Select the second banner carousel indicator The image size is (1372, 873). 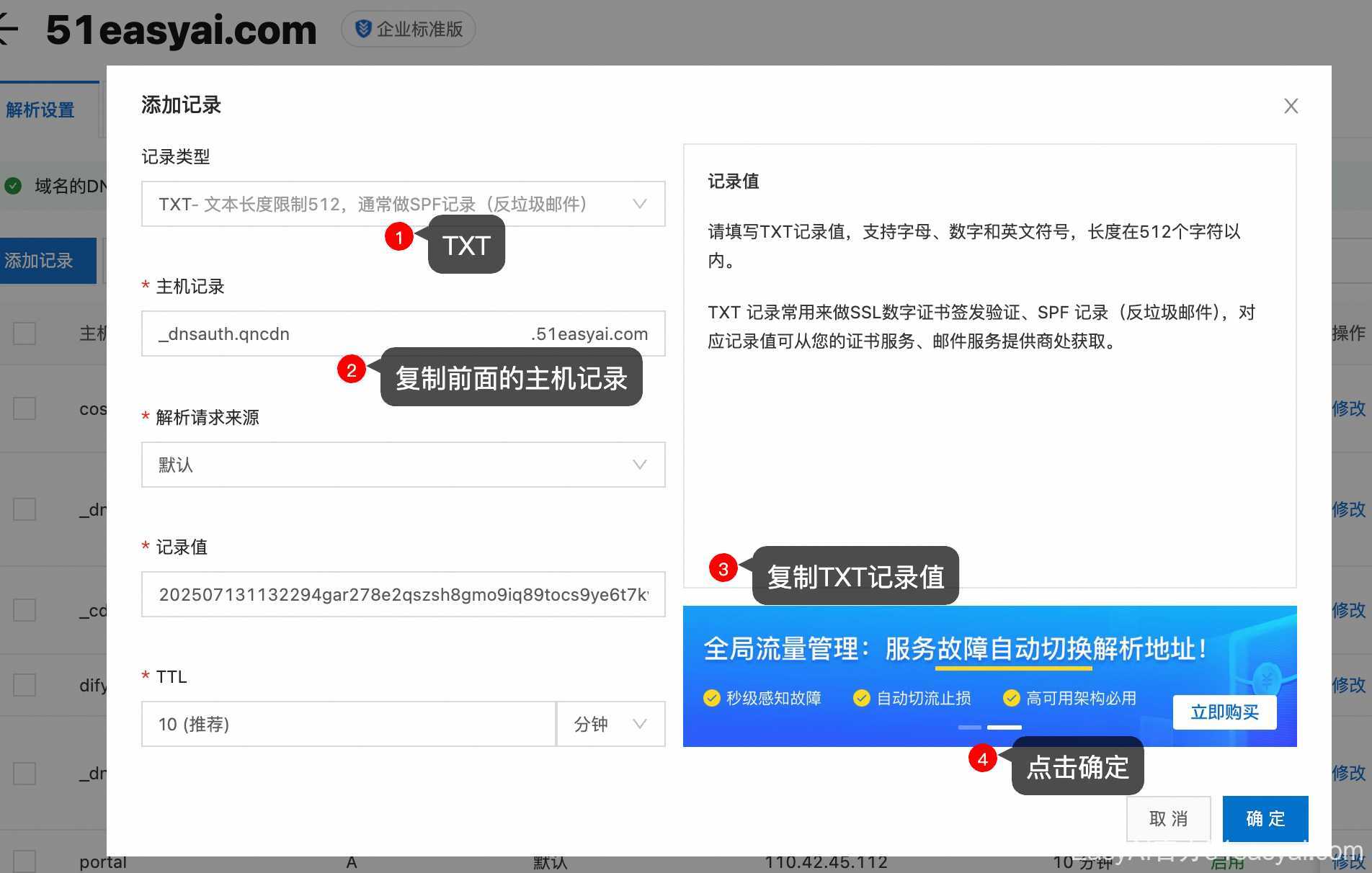[1004, 727]
